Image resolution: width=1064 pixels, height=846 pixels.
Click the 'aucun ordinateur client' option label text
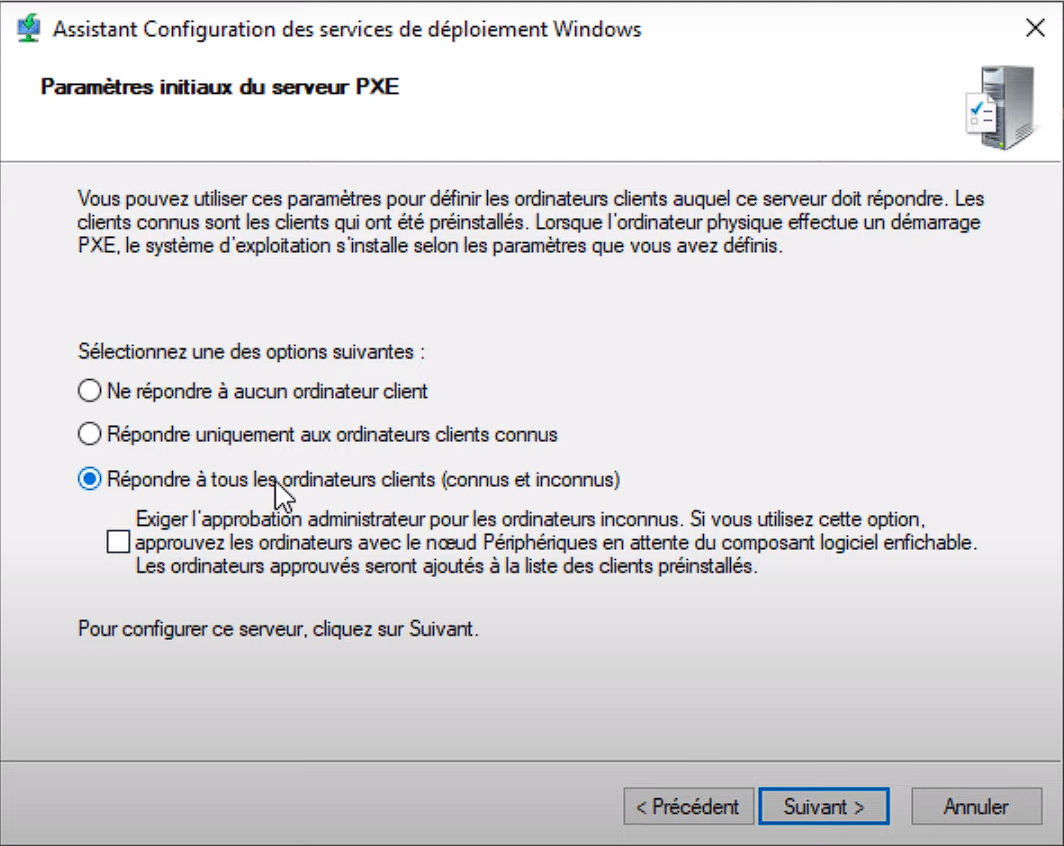coord(267,391)
